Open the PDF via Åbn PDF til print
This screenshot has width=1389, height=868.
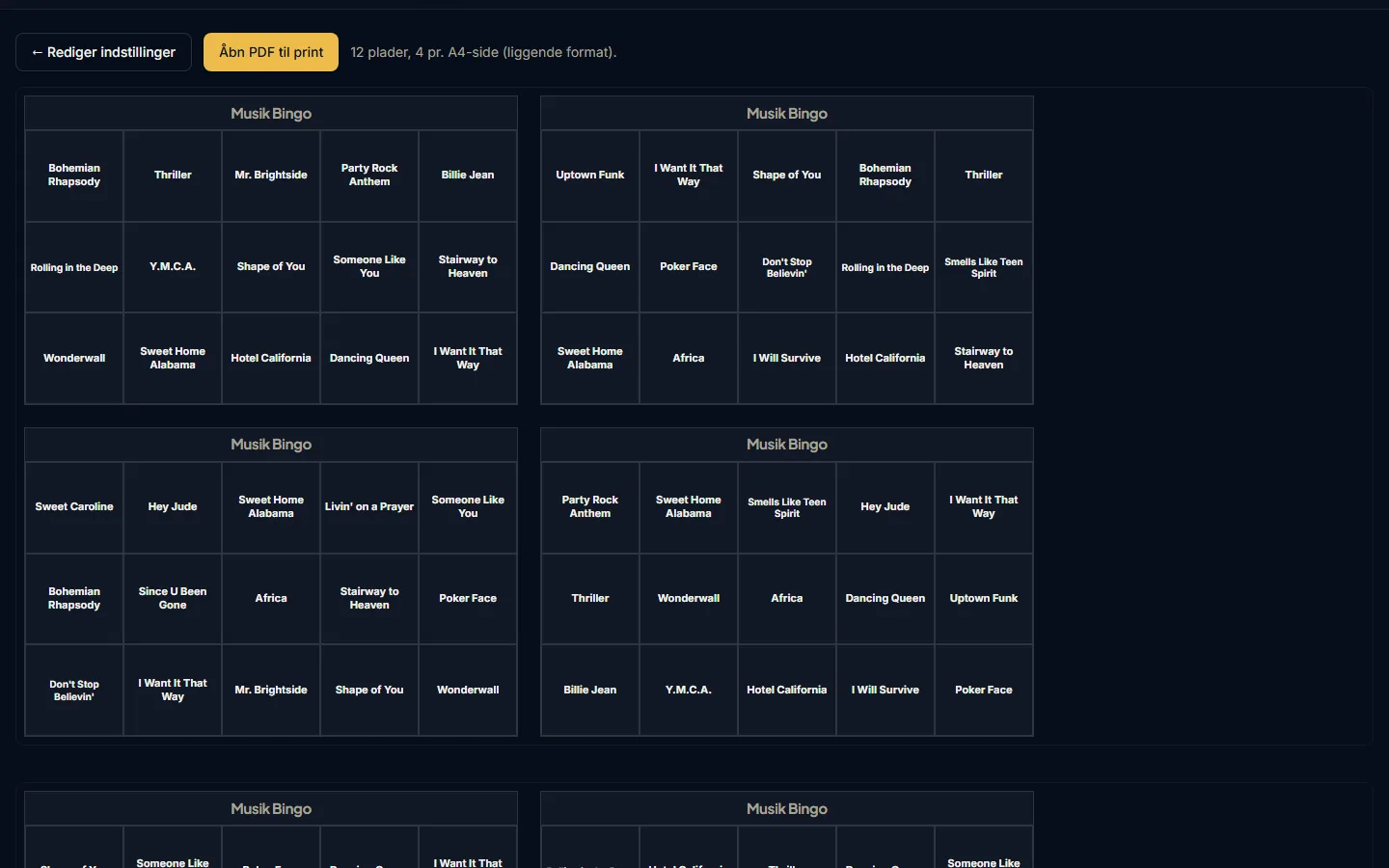271,52
